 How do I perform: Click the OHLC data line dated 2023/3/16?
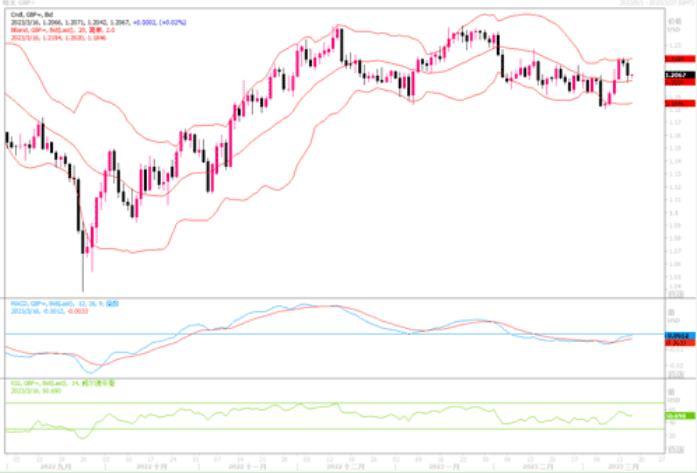click(x=98, y=22)
